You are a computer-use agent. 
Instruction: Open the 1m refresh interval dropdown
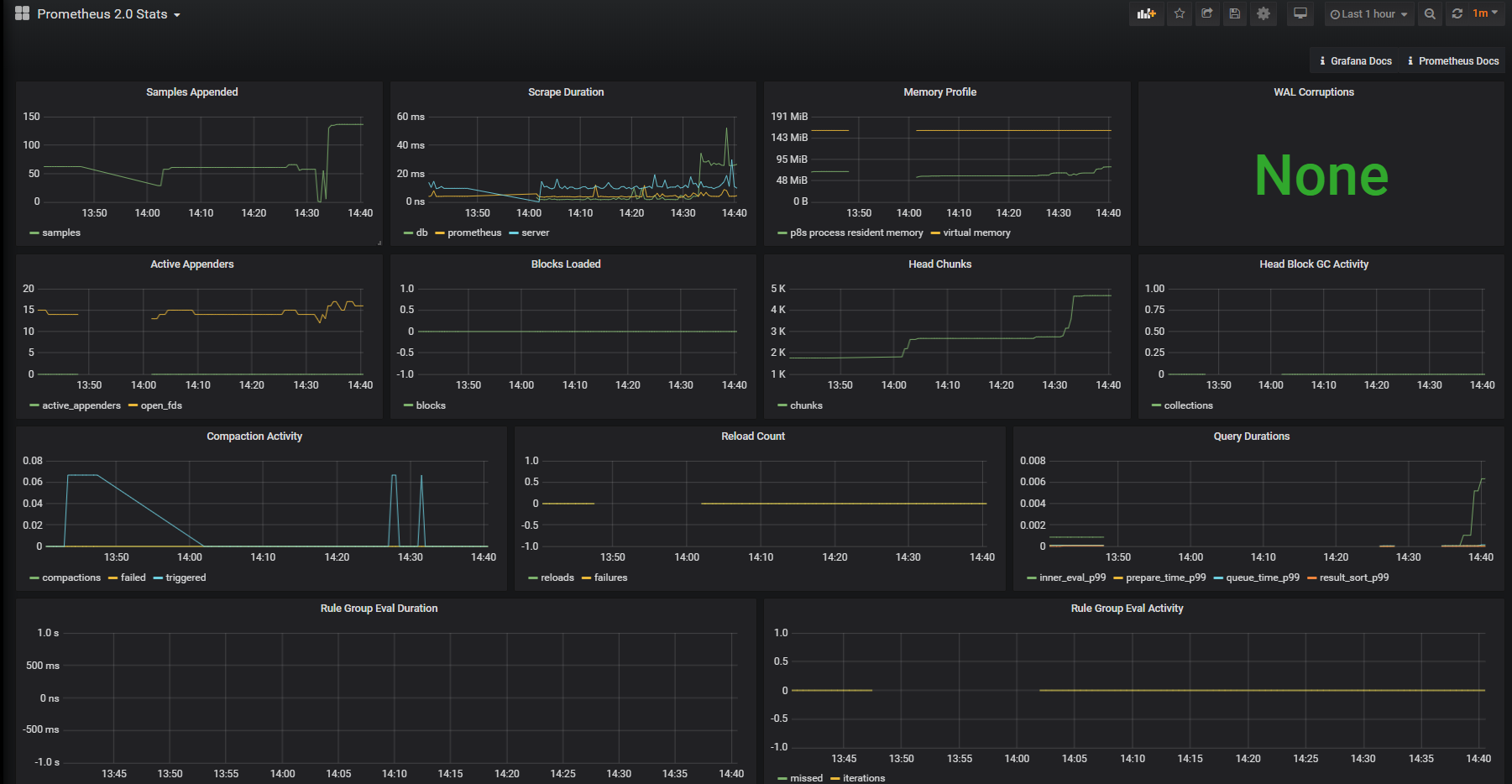coord(1485,13)
